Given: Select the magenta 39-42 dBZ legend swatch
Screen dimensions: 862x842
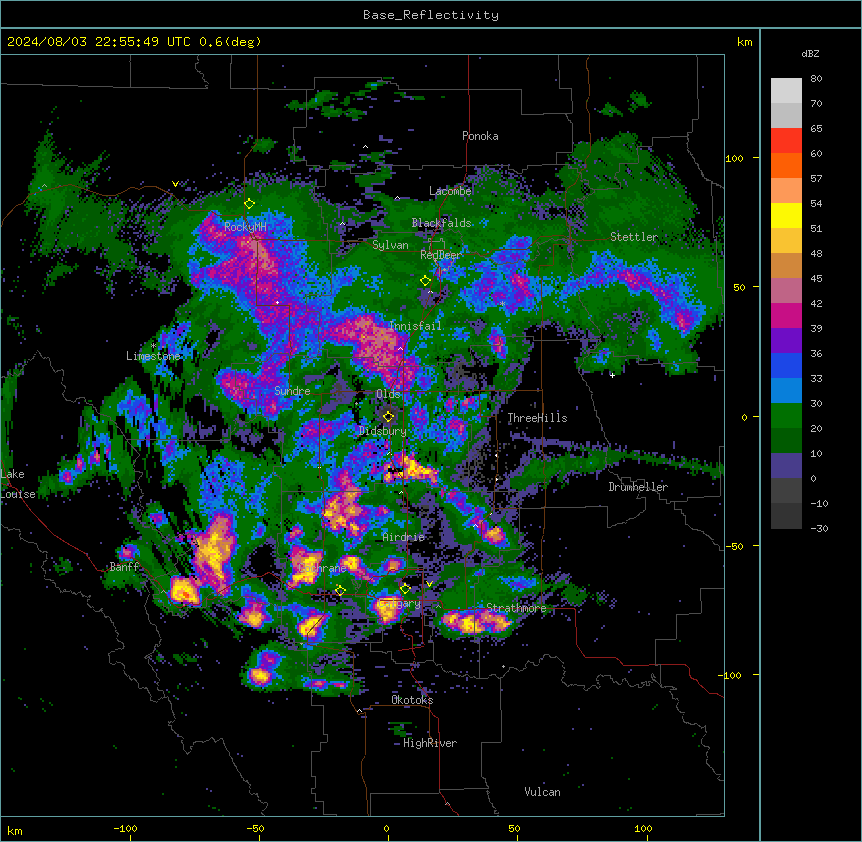Looking at the screenshot, I should click(786, 315).
